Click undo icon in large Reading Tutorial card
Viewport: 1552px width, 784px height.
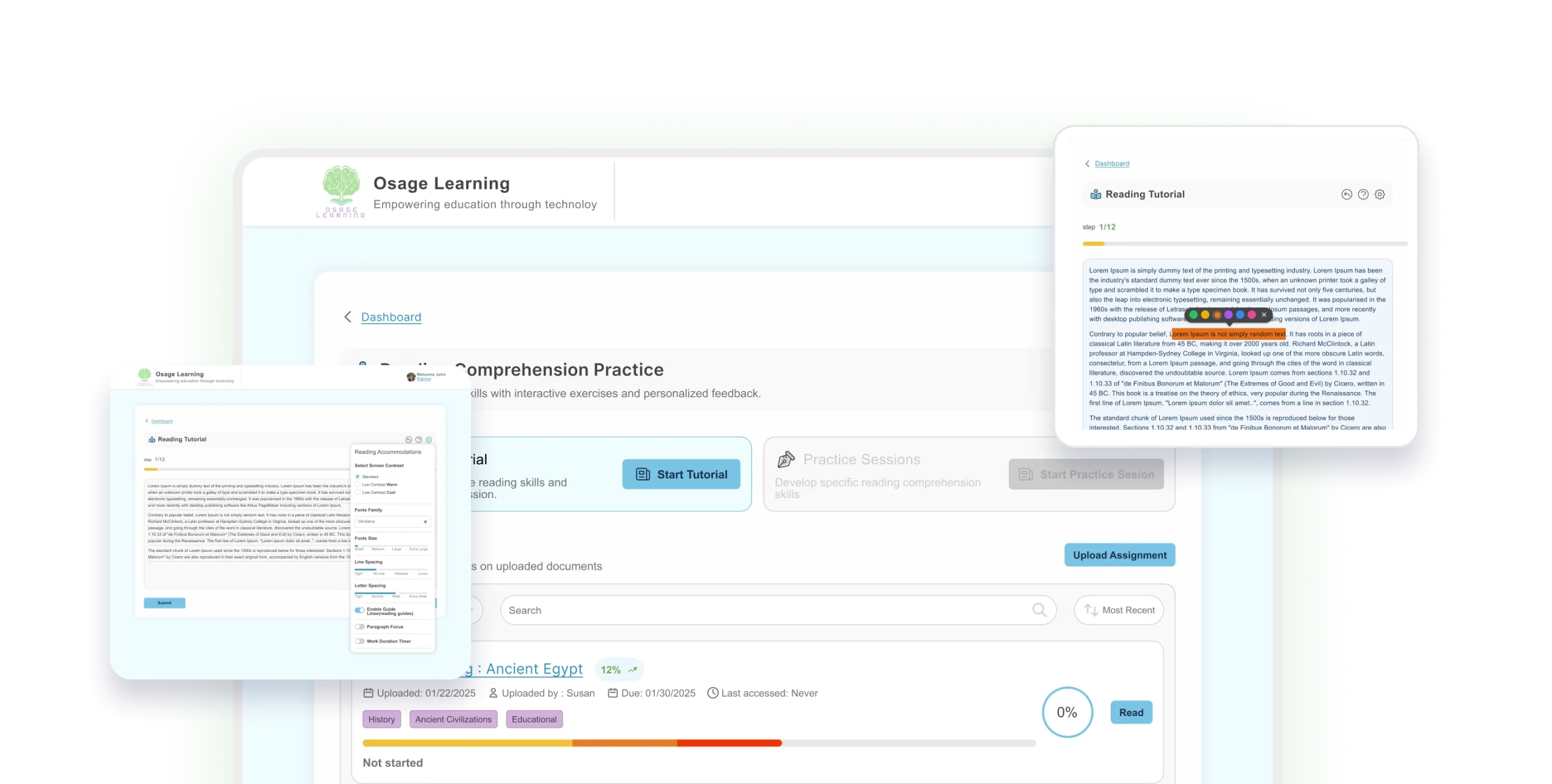pyautogui.click(x=1346, y=194)
